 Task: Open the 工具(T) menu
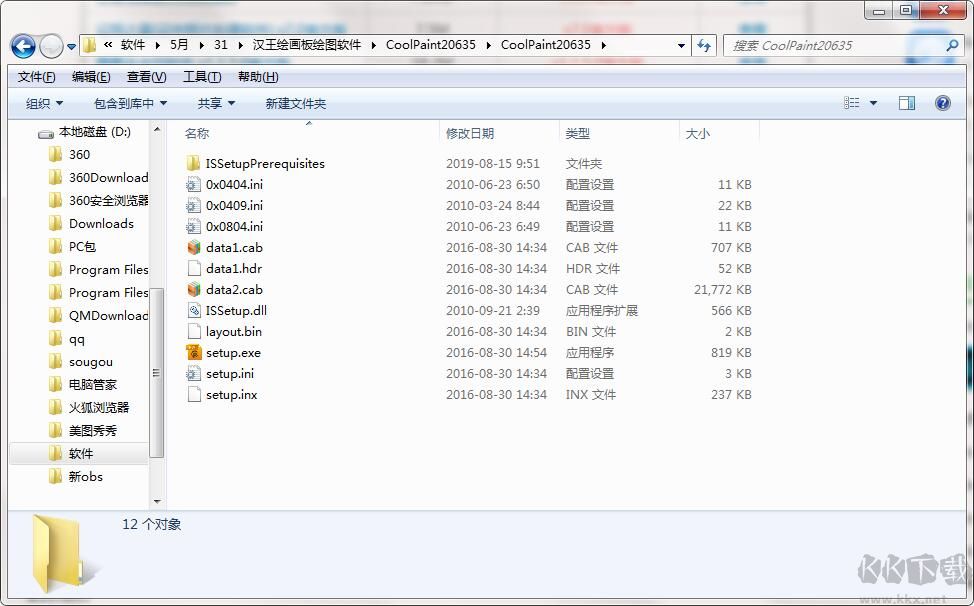pyautogui.click(x=202, y=76)
